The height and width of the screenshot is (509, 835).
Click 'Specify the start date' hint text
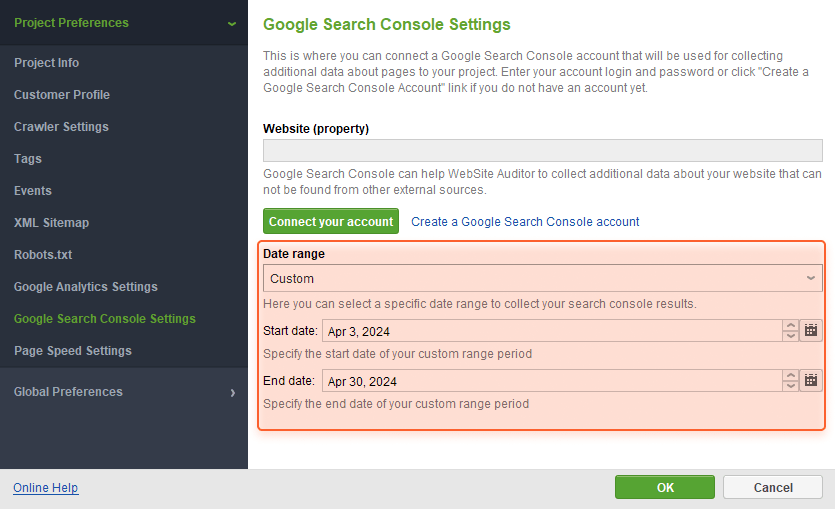(397, 354)
